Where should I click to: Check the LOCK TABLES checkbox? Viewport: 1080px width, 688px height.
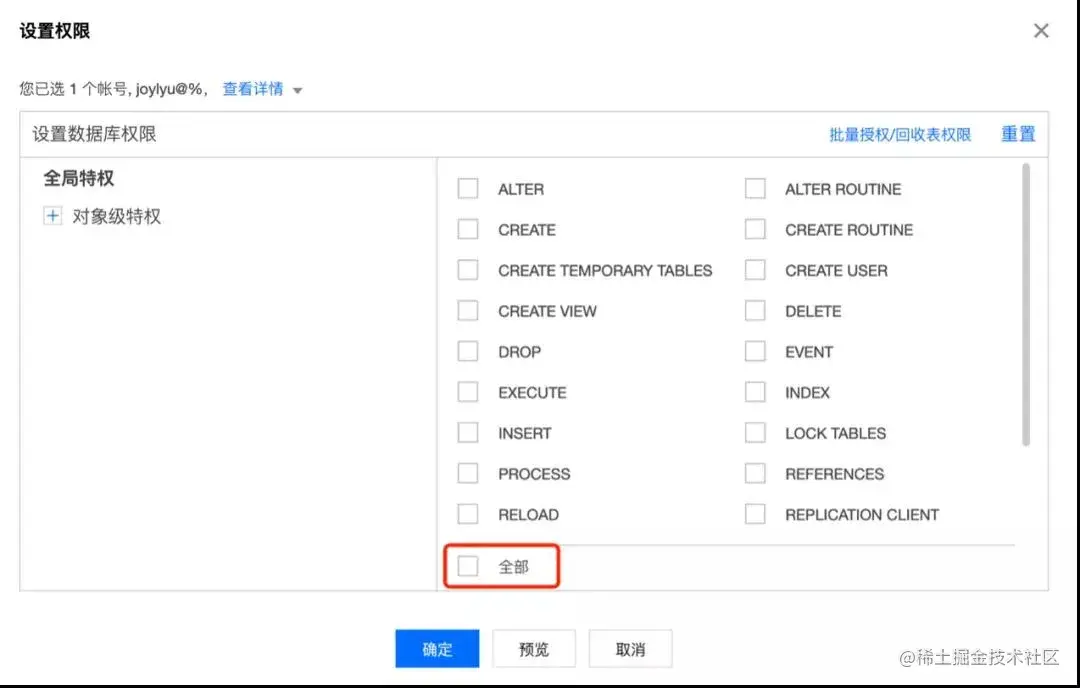(755, 433)
